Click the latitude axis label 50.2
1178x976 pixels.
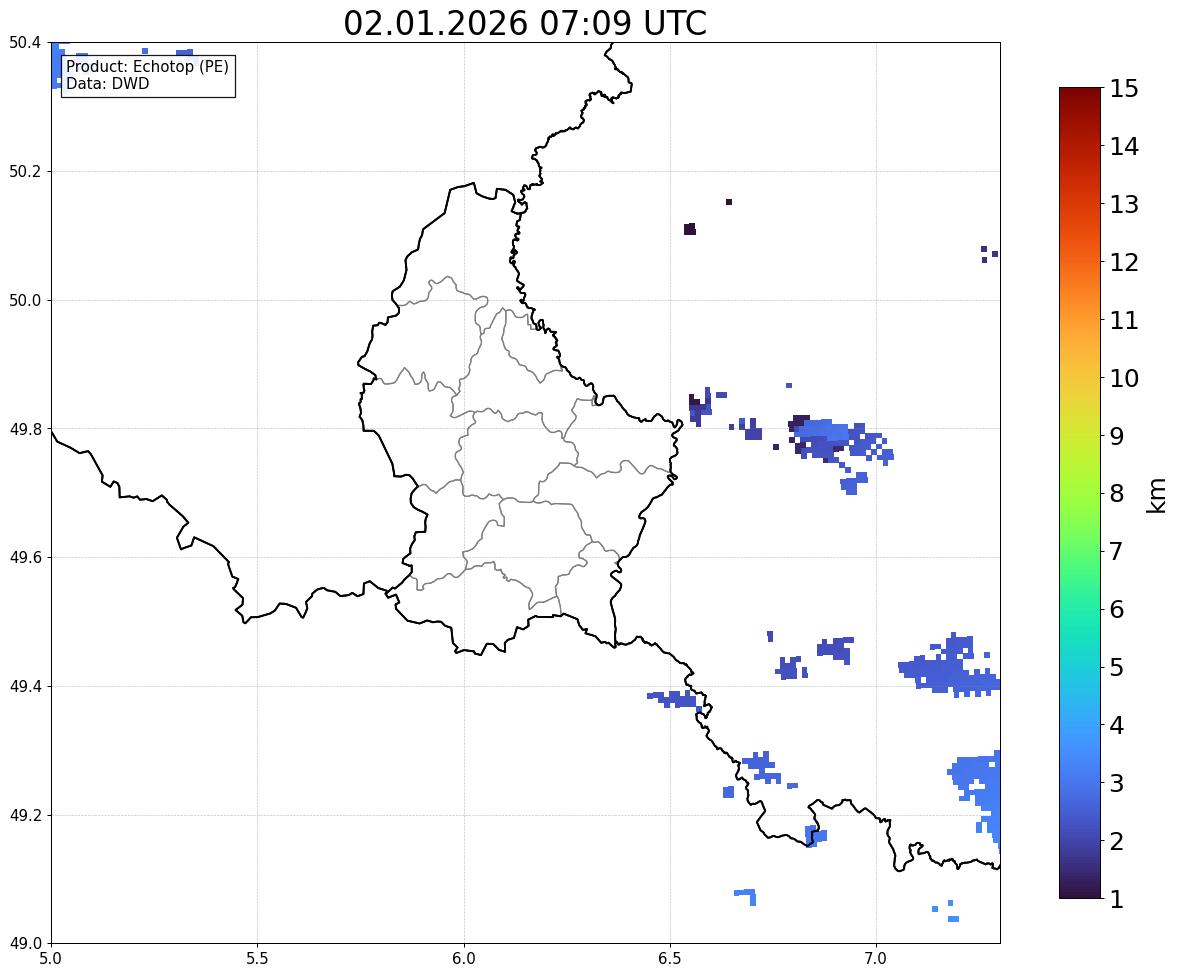pyautogui.click(x=25, y=171)
